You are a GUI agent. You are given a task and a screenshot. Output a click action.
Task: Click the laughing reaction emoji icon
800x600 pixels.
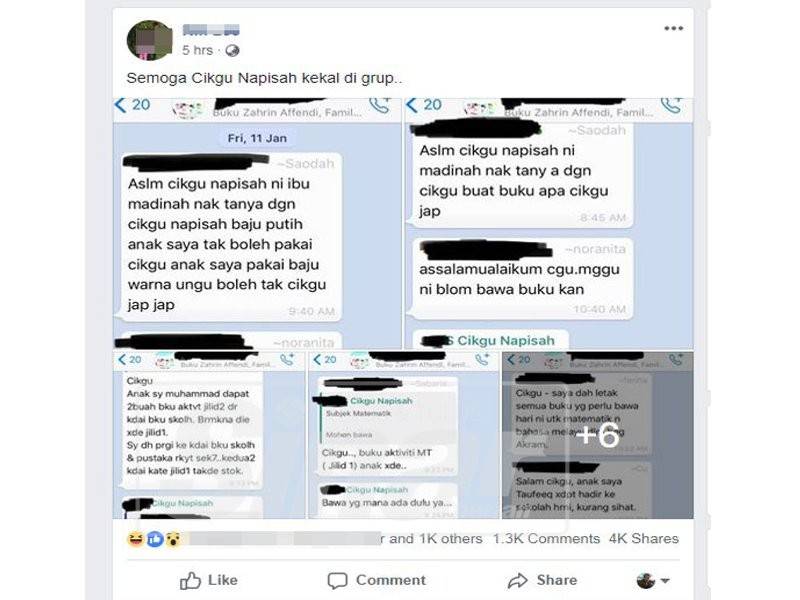coord(136,539)
